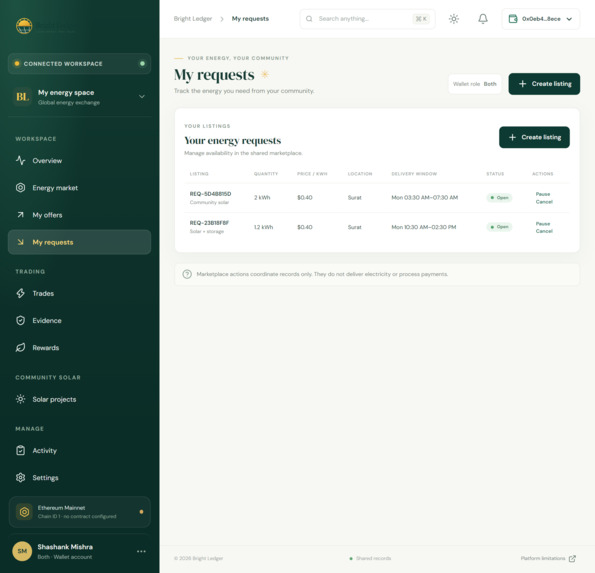
Task: Click the search magnifier icon
Action: pyautogui.click(x=309, y=19)
